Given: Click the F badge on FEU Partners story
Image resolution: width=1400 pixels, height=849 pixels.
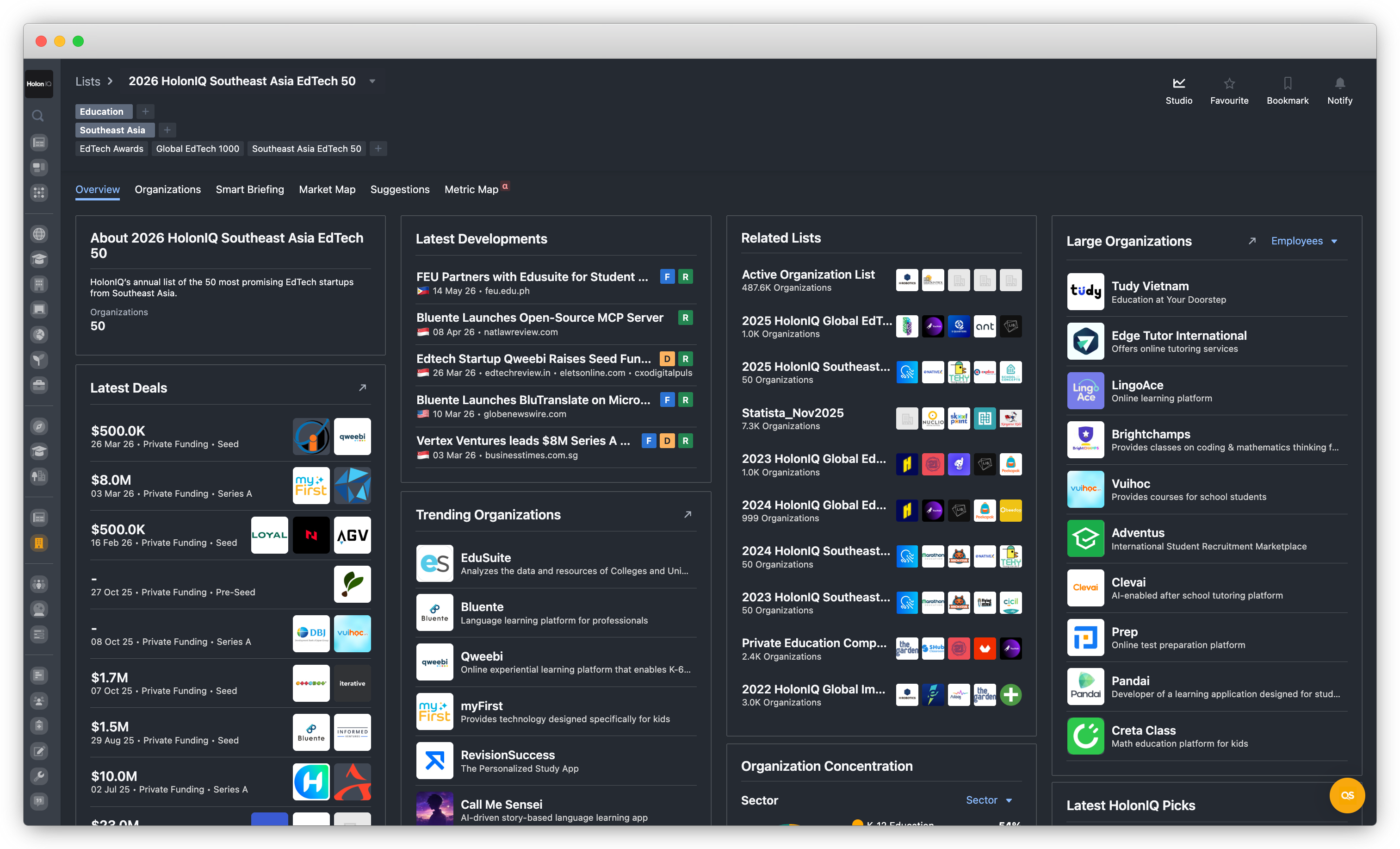Looking at the screenshot, I should click(x=667, y=277).
